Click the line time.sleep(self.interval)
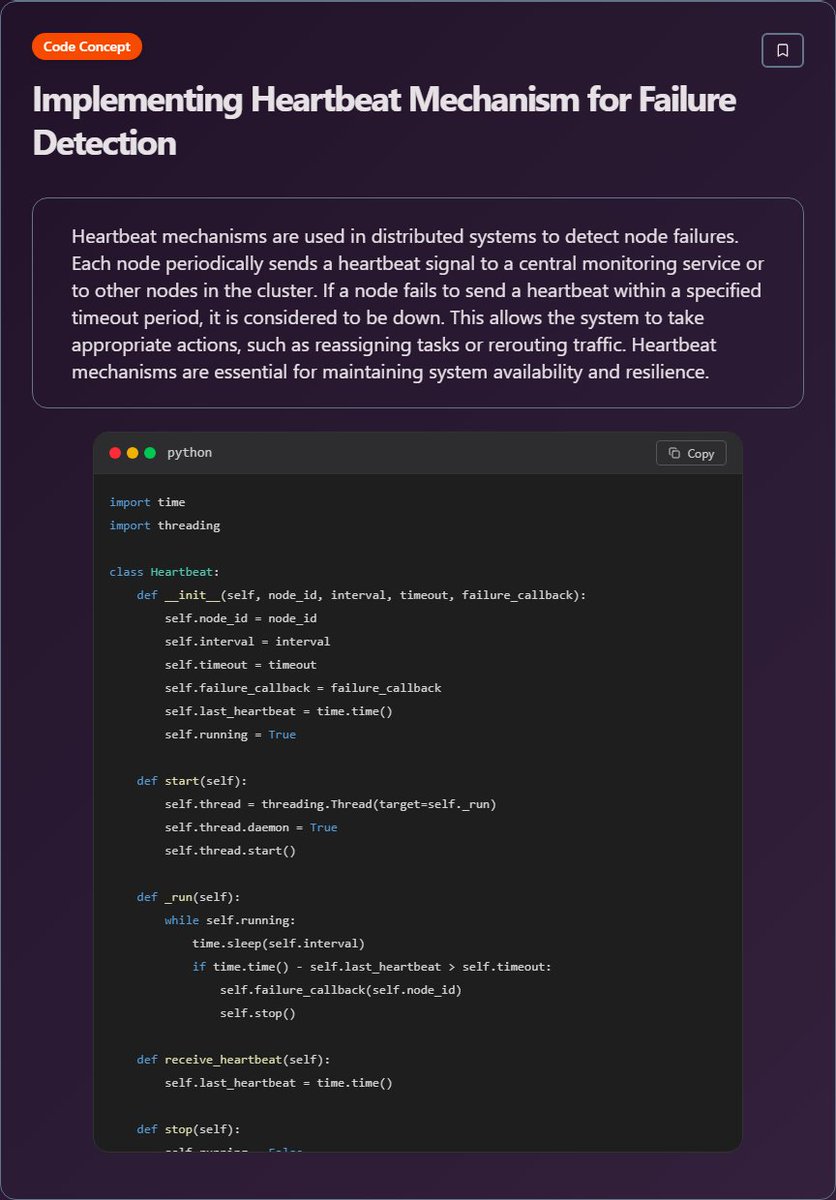Image resolution: width=836 pixels, height=1200 pixels. point(279,943)
